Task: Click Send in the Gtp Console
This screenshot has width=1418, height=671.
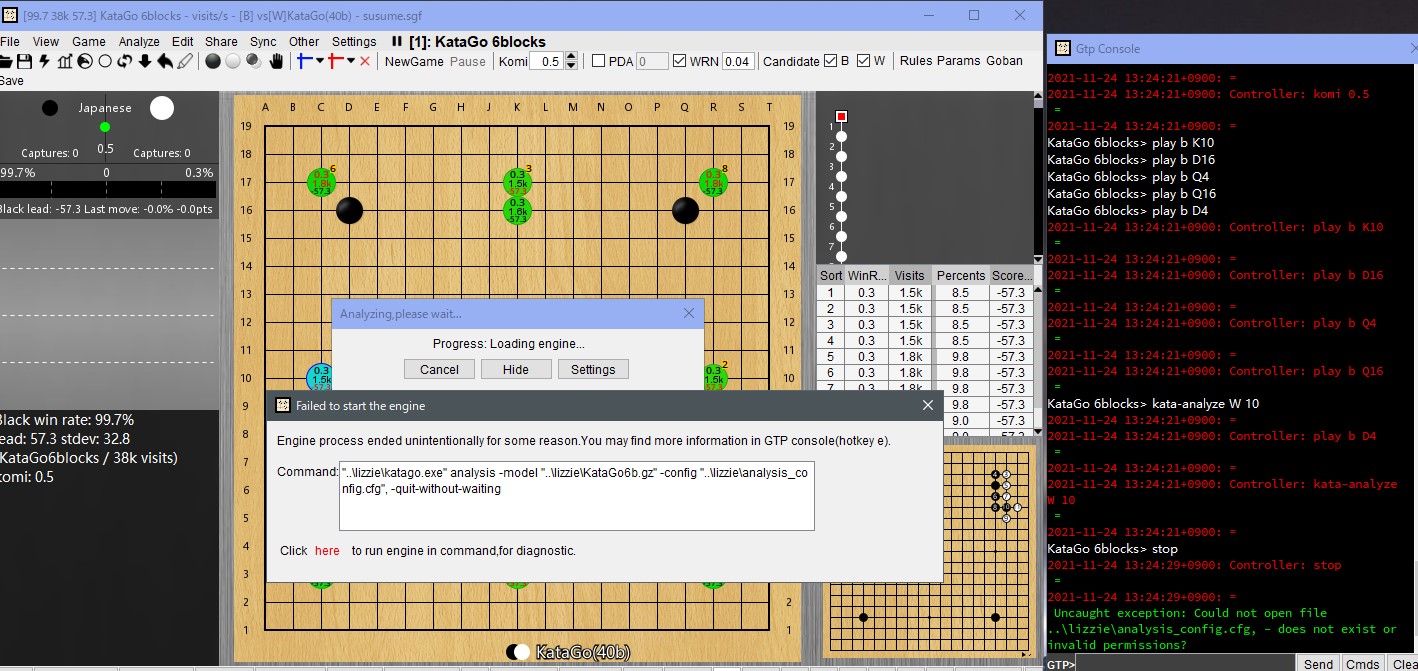Action: tap(1318, 664)
